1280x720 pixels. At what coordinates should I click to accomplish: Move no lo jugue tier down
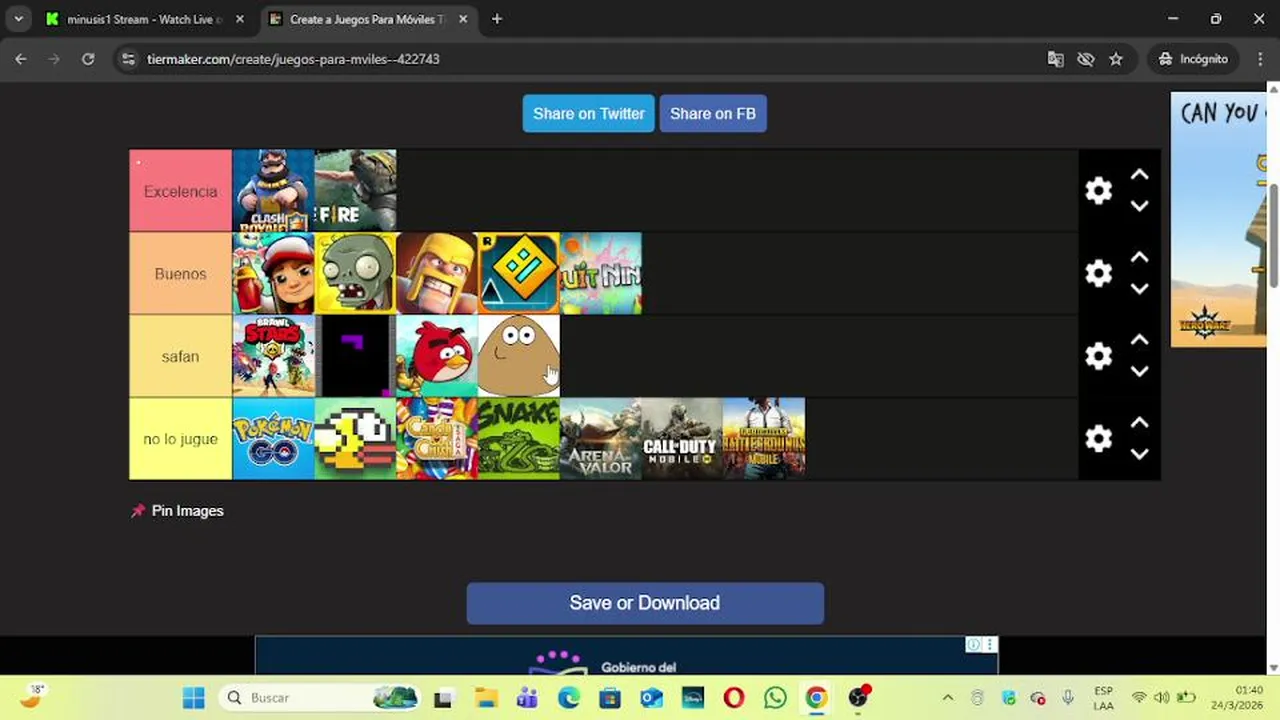click(1139, 454)
